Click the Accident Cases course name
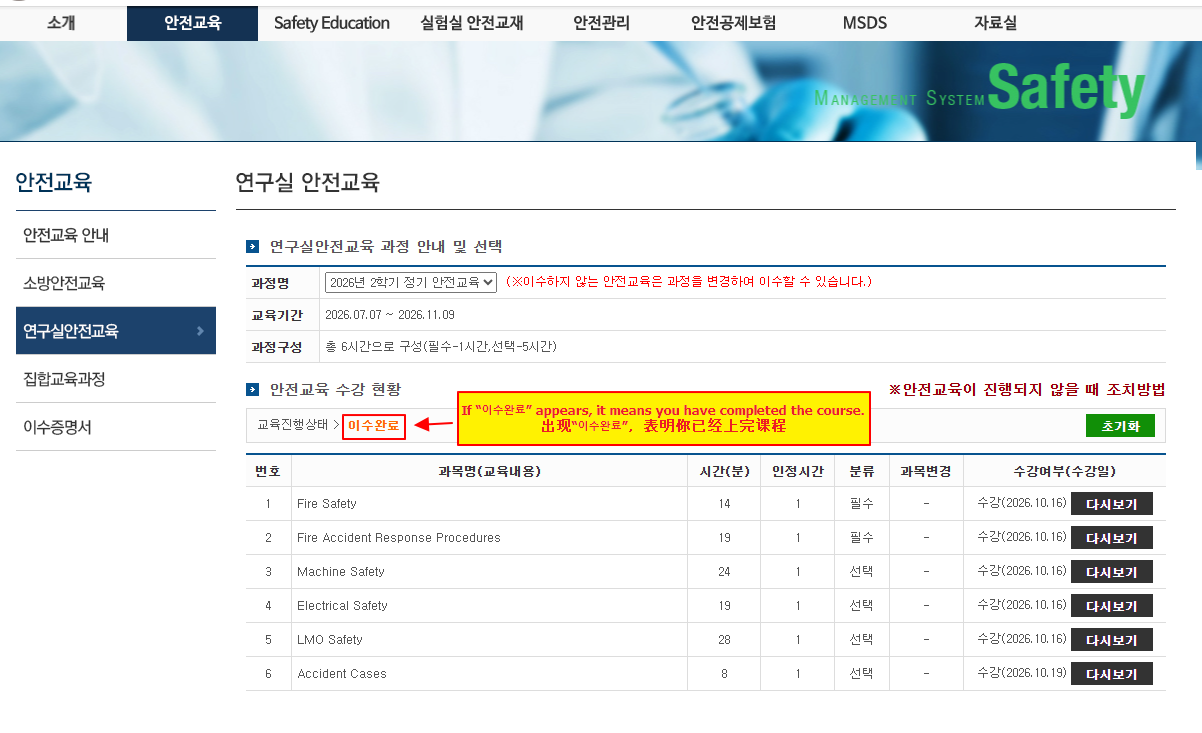The image size is (1202, 733). (342, 674)
